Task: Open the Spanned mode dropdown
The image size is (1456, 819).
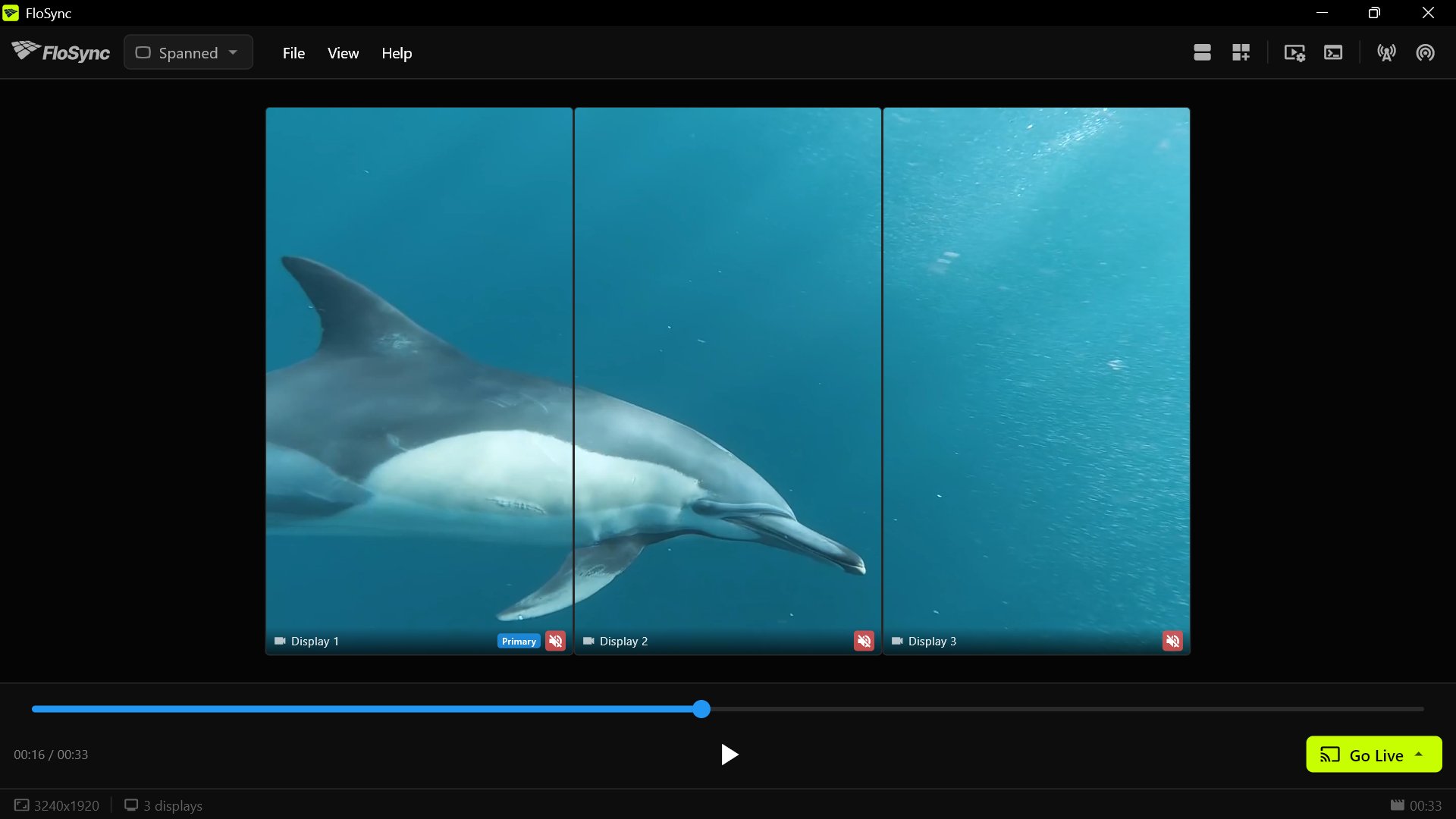Action: [x=188, y=52]
